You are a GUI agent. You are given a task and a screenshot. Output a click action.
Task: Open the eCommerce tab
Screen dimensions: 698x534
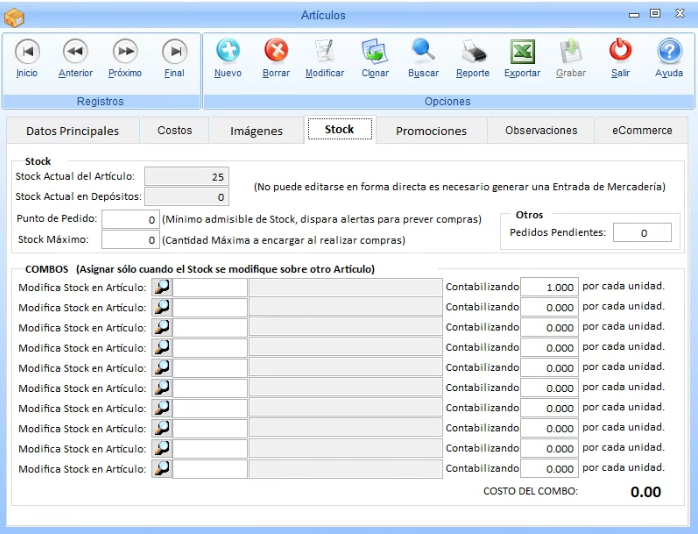tap(642, 131)
